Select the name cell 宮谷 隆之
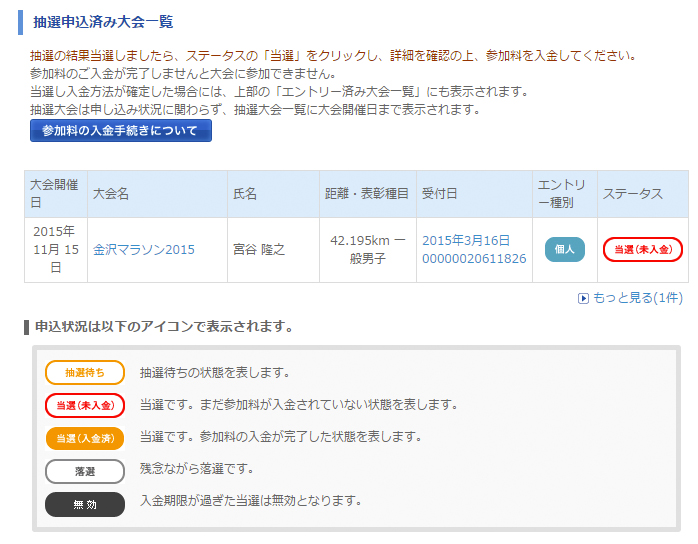The image size is (698, 544). coord(259,250)
